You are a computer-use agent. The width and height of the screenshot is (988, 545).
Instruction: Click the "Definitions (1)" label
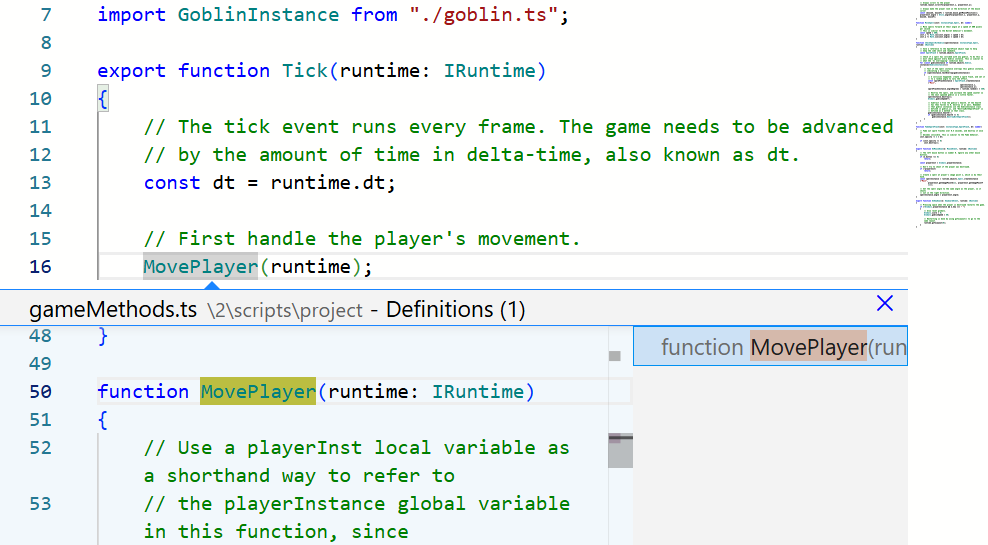(455, 310)
